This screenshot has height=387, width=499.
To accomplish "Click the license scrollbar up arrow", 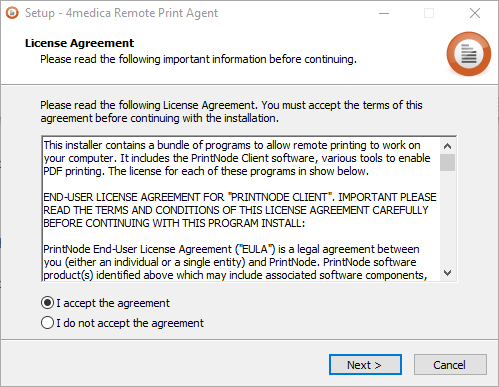I will tap(447, 146).
